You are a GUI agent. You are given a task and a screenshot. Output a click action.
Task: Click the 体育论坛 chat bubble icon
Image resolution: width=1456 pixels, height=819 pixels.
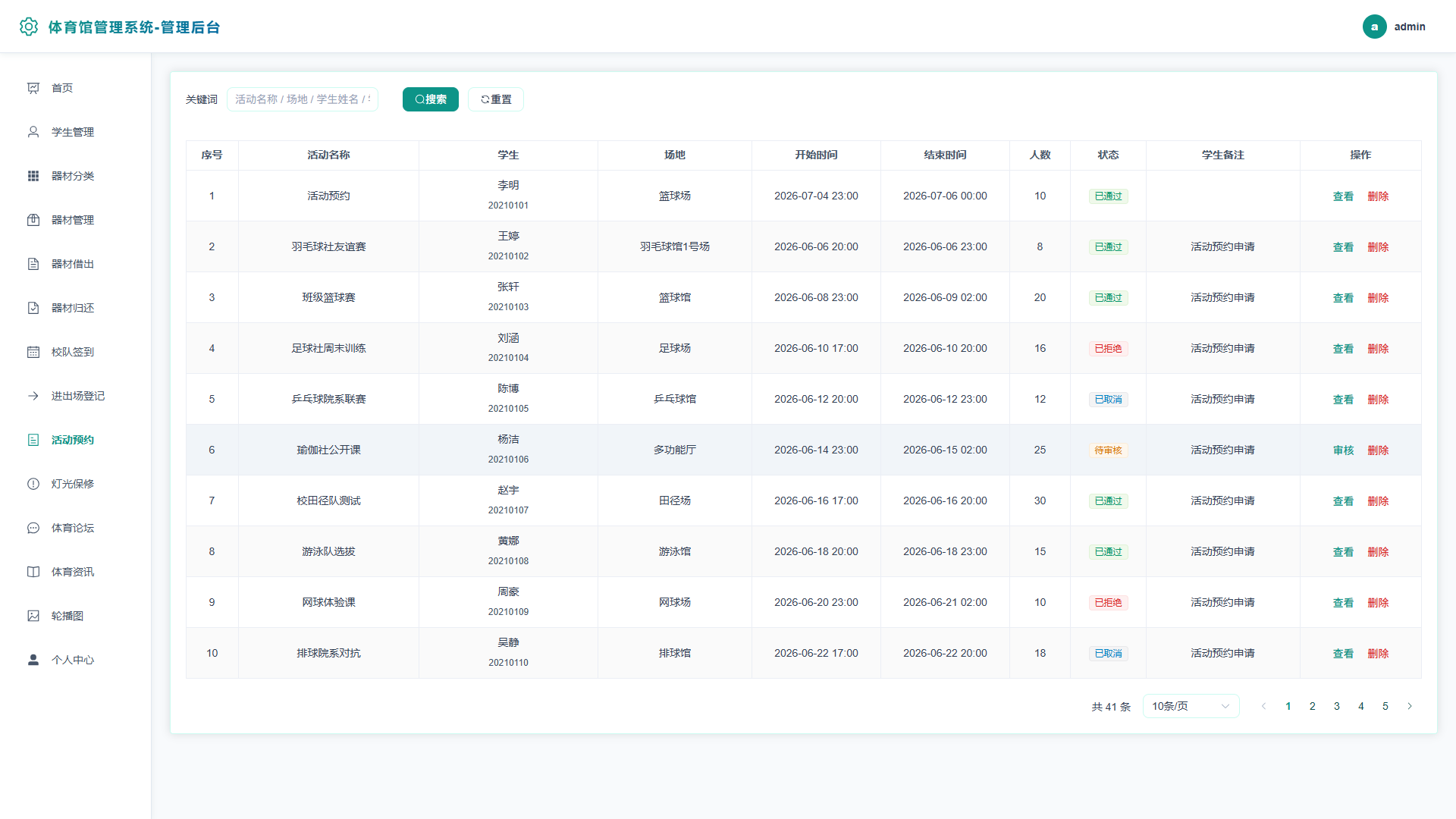(x=33, y=528)
